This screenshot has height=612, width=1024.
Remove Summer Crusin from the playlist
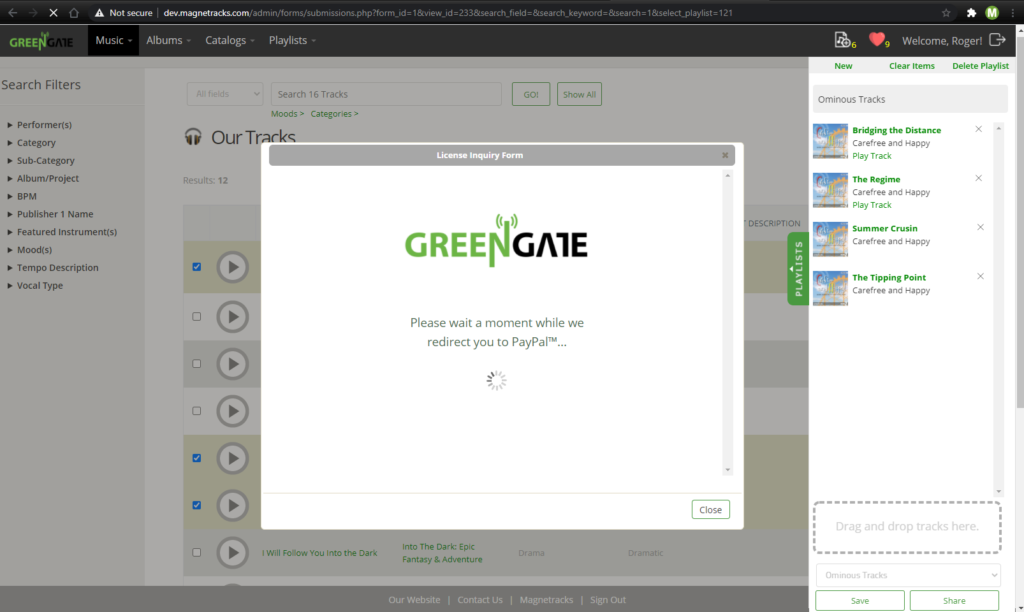point(980,227)
